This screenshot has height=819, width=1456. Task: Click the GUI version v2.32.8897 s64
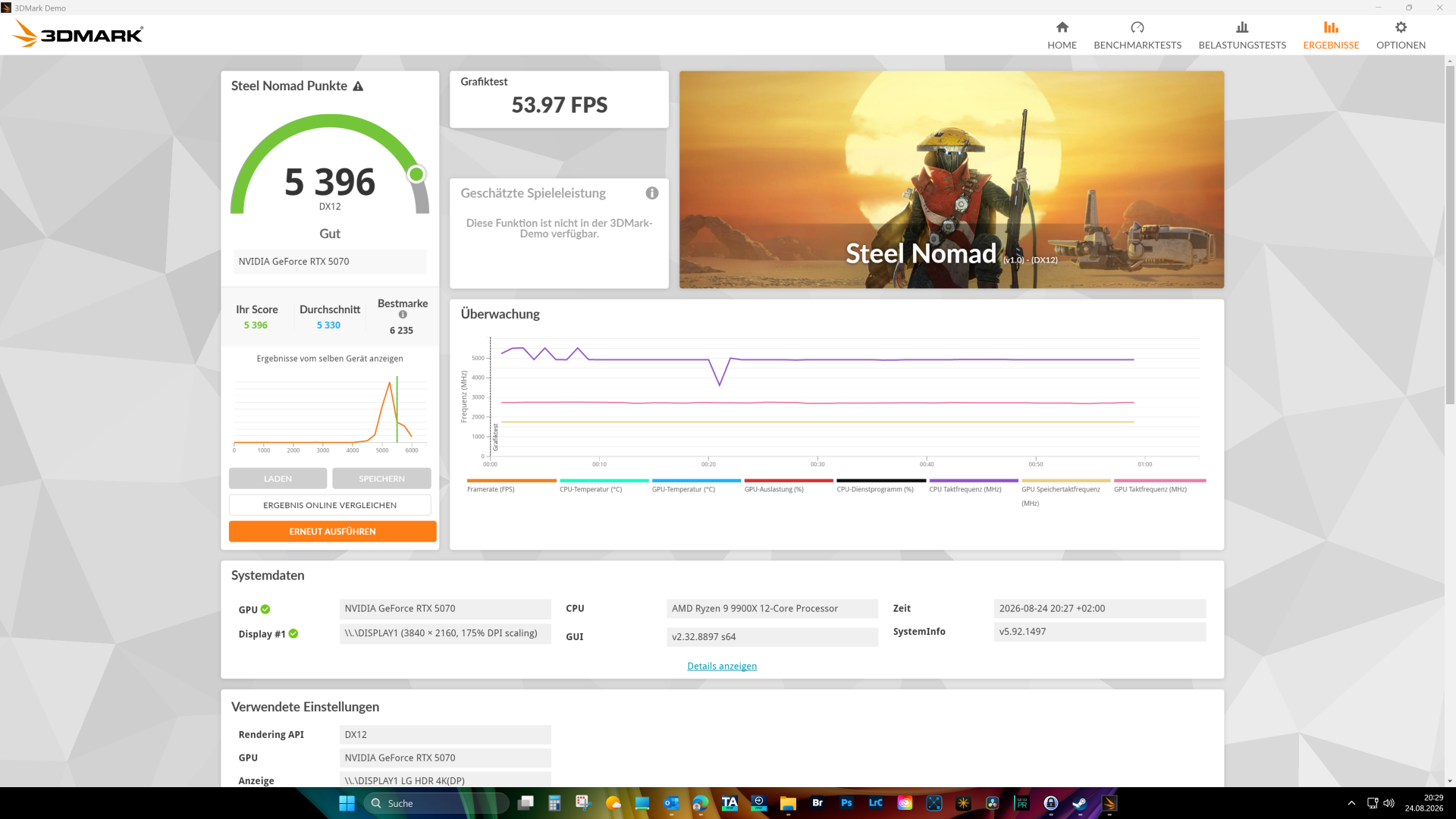772,637
